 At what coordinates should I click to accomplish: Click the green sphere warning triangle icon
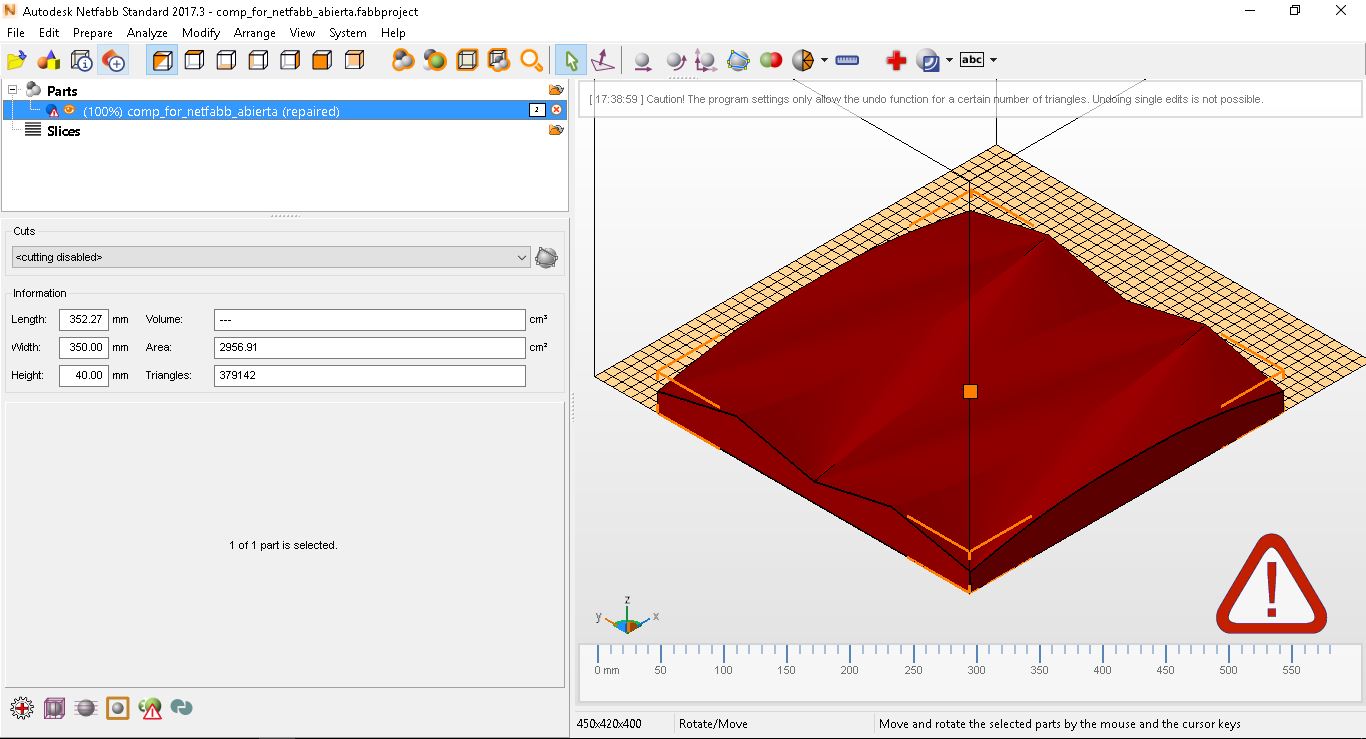click(x=150, y=708)
